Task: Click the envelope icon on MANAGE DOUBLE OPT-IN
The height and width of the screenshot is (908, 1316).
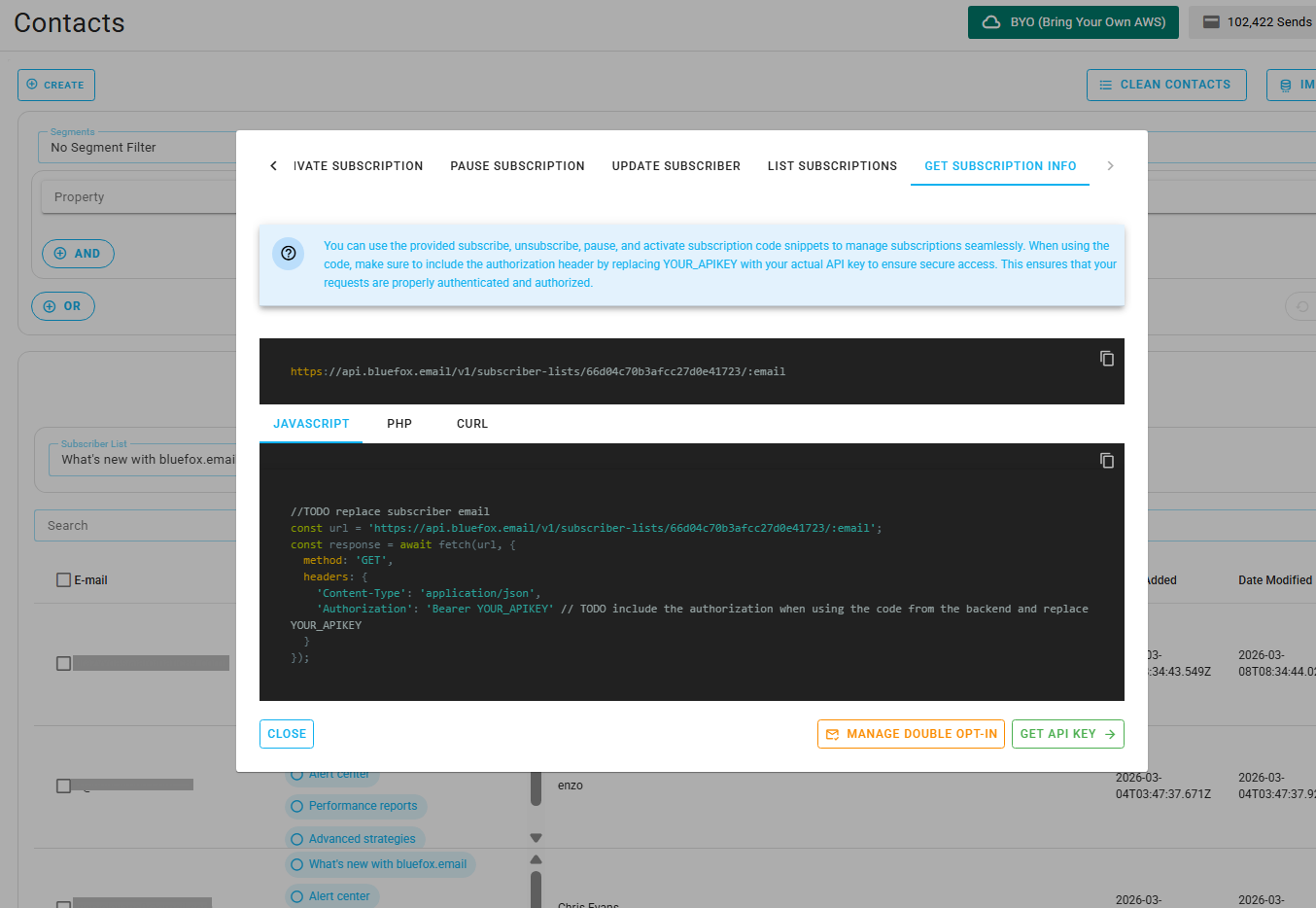Action: [x=833, y=734]
